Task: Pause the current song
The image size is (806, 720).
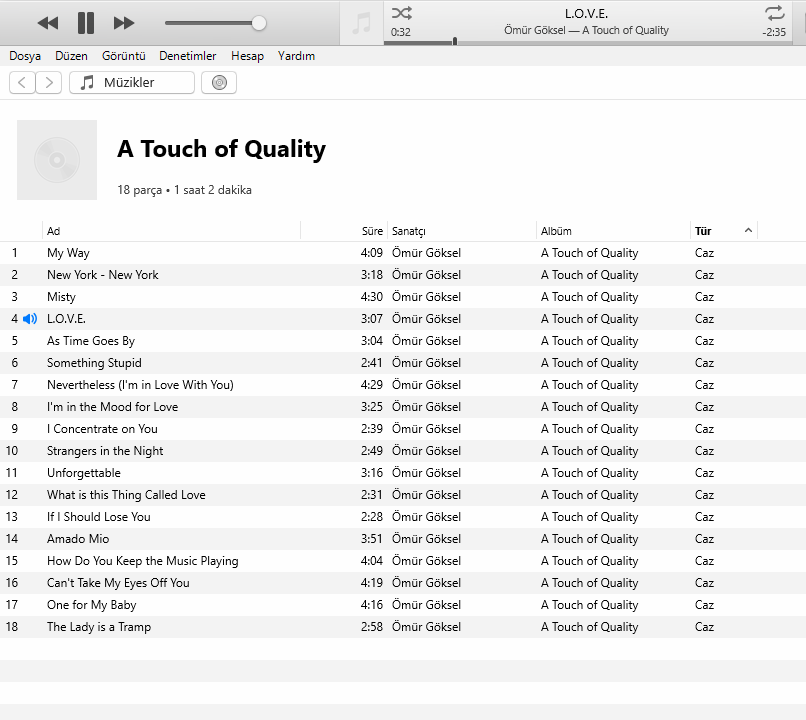Action: 86,23
